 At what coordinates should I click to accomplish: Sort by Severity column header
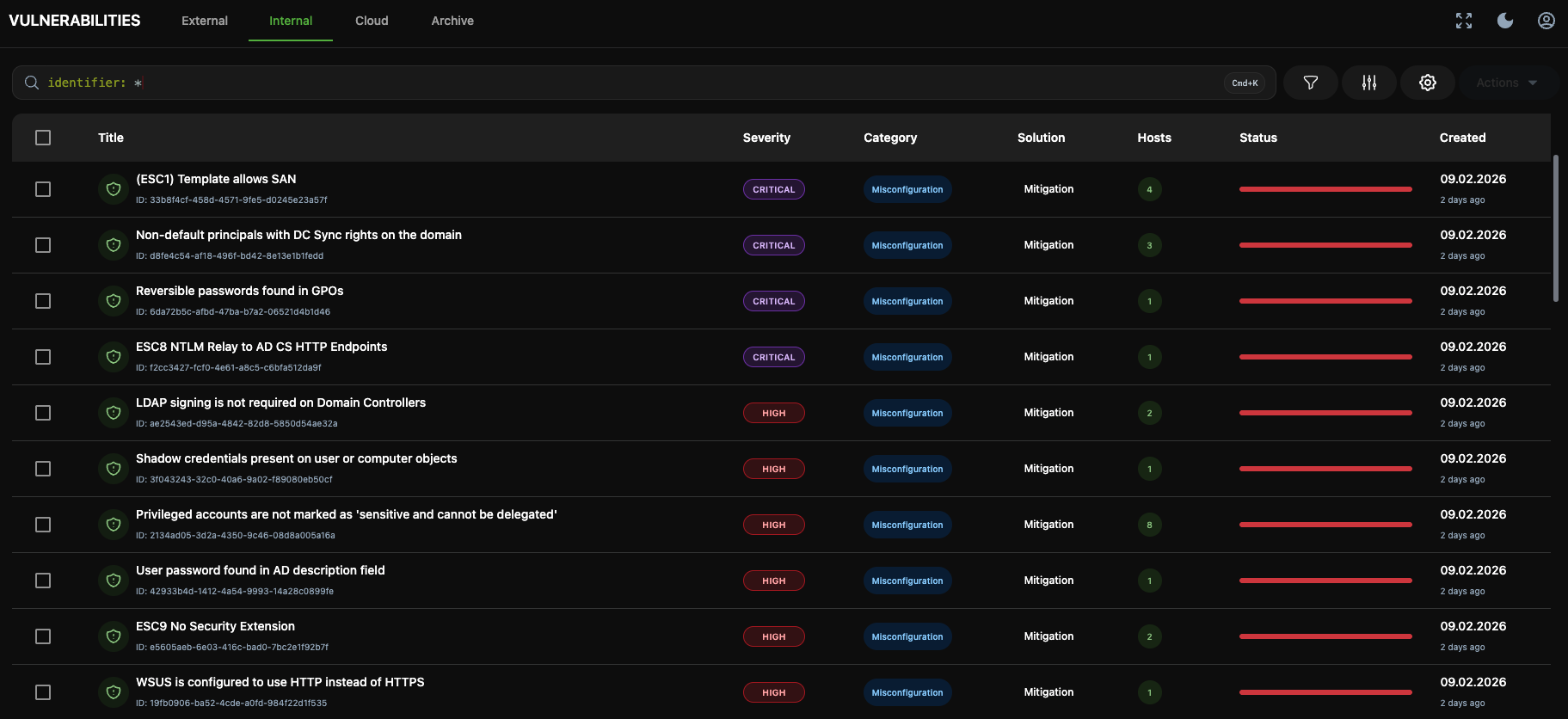click(766, 138)
